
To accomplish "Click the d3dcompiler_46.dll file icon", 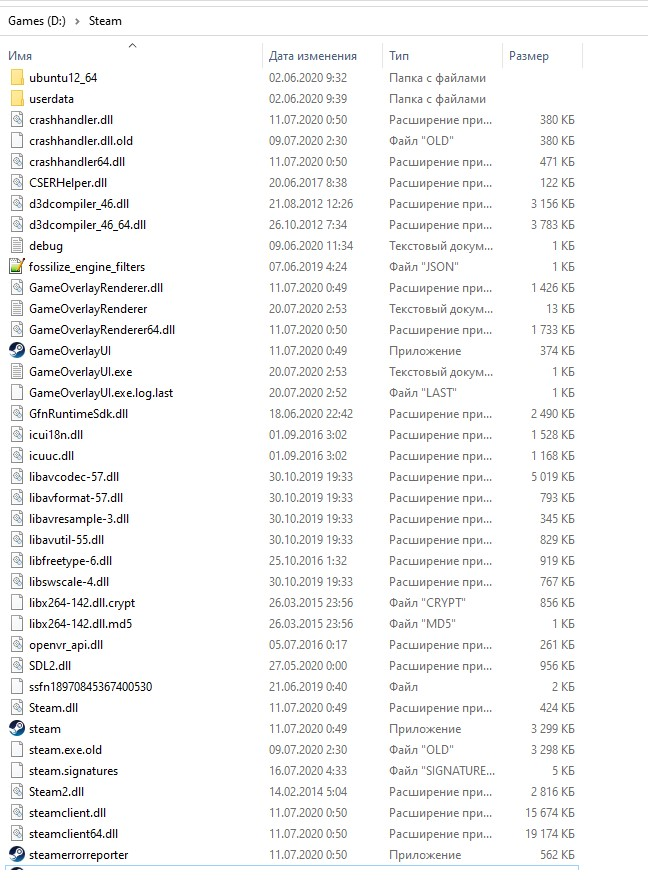I will pyautogui.click(x=18, y=204).
